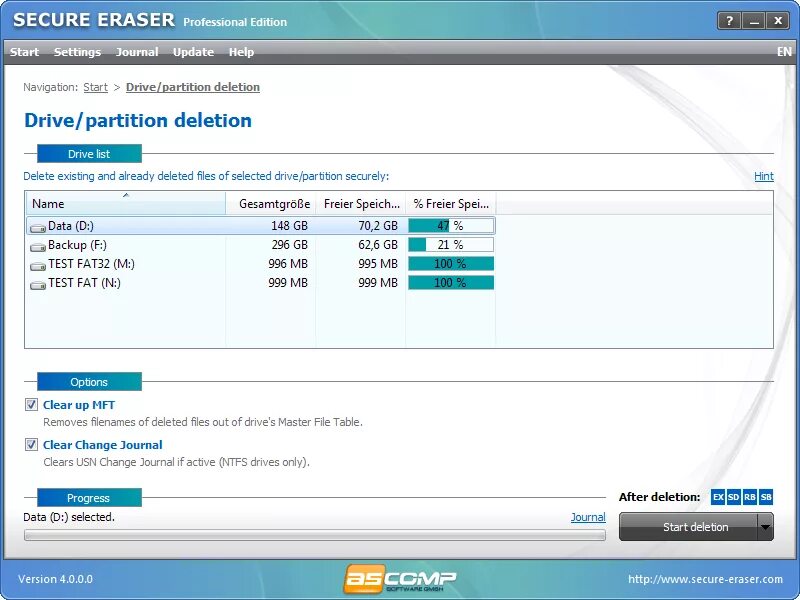
Task: Select the Data (D:) drive row
Action: point(261,226)
